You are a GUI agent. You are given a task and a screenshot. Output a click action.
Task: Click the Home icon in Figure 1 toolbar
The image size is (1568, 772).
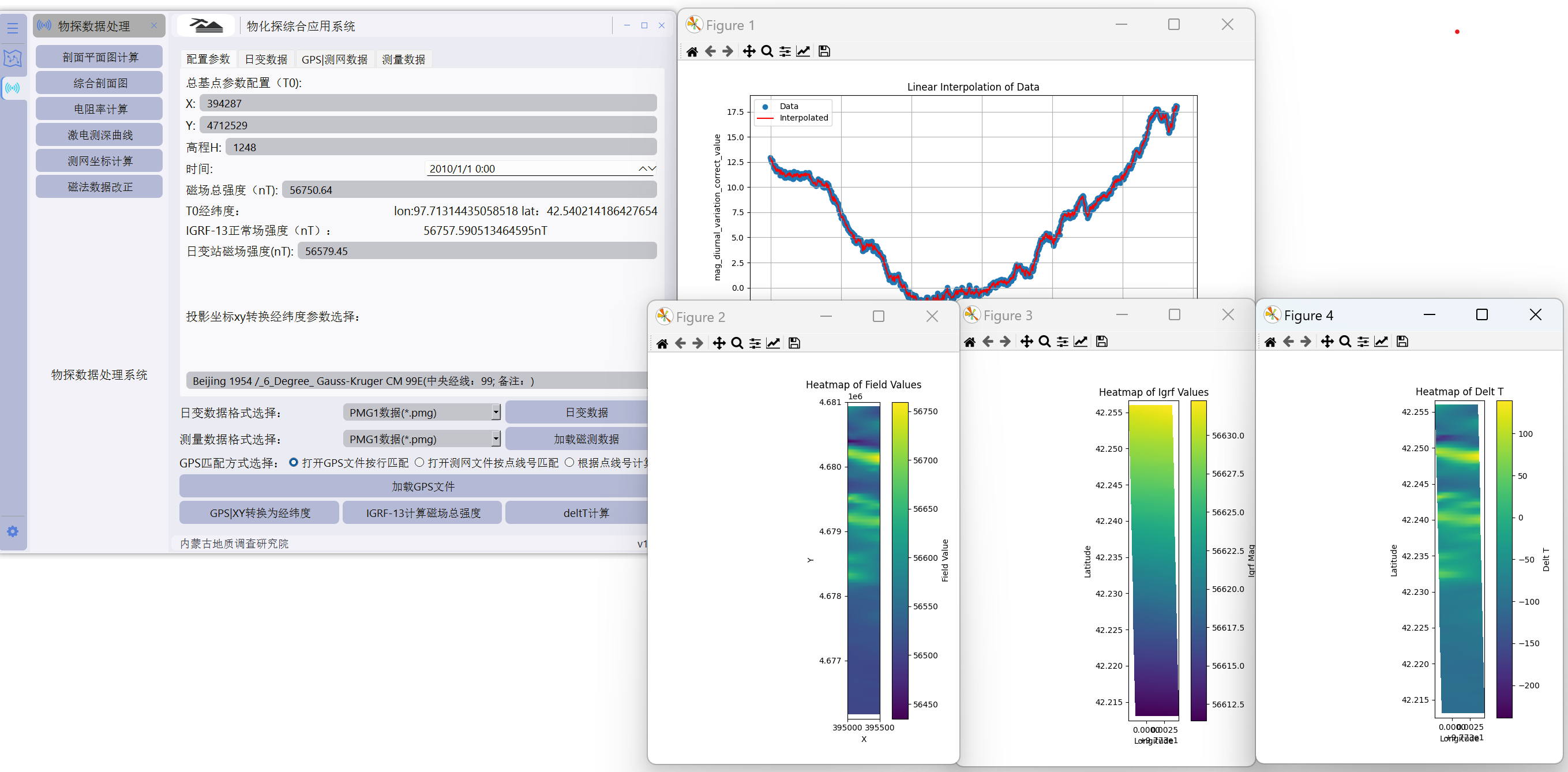692,51
